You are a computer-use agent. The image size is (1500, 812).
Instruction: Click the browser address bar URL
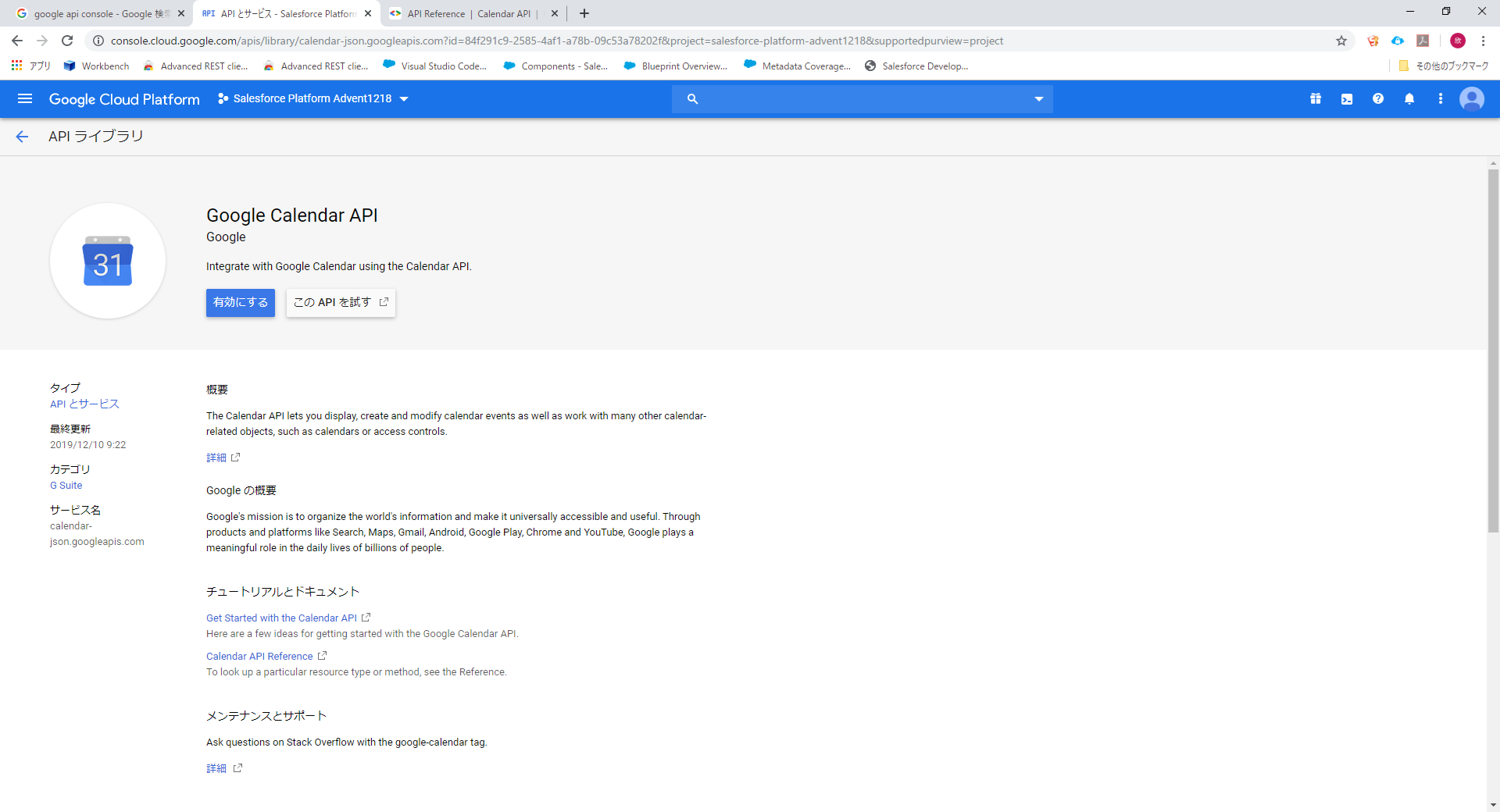click(556, 41)
